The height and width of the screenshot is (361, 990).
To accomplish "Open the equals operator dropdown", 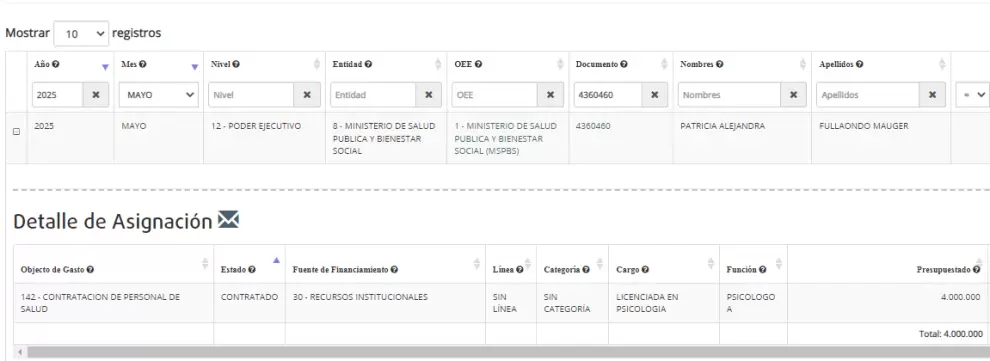I will pos(972,95).
